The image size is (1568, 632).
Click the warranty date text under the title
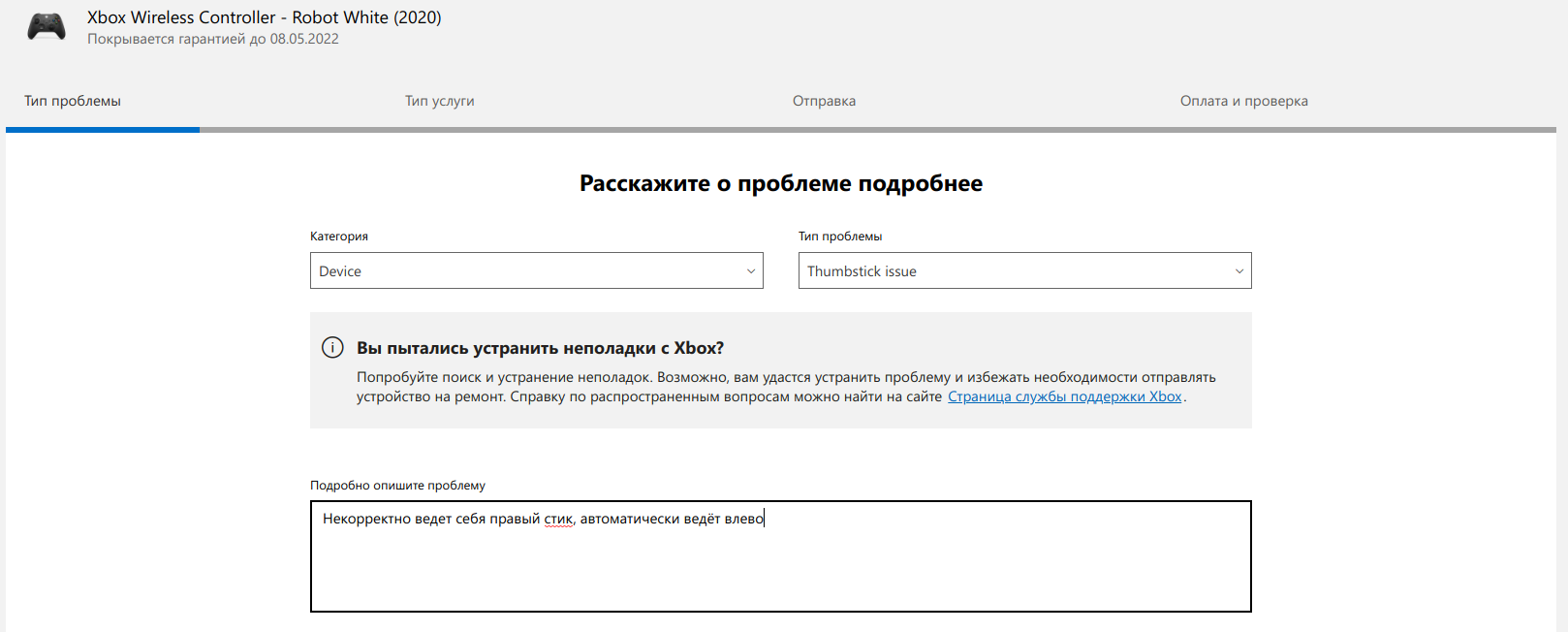213,40
